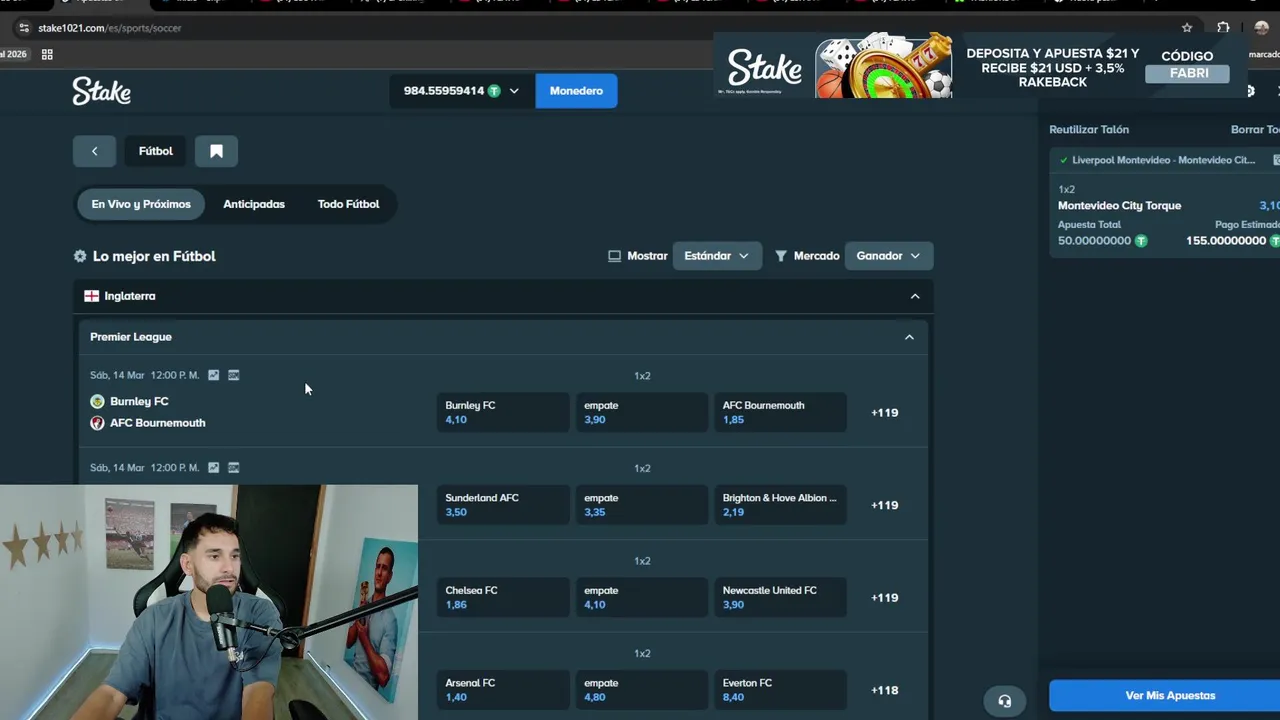This screenshot has width=1280, height=720.
Task: Open the Ganador market dropdown
Action: point(888,256)
